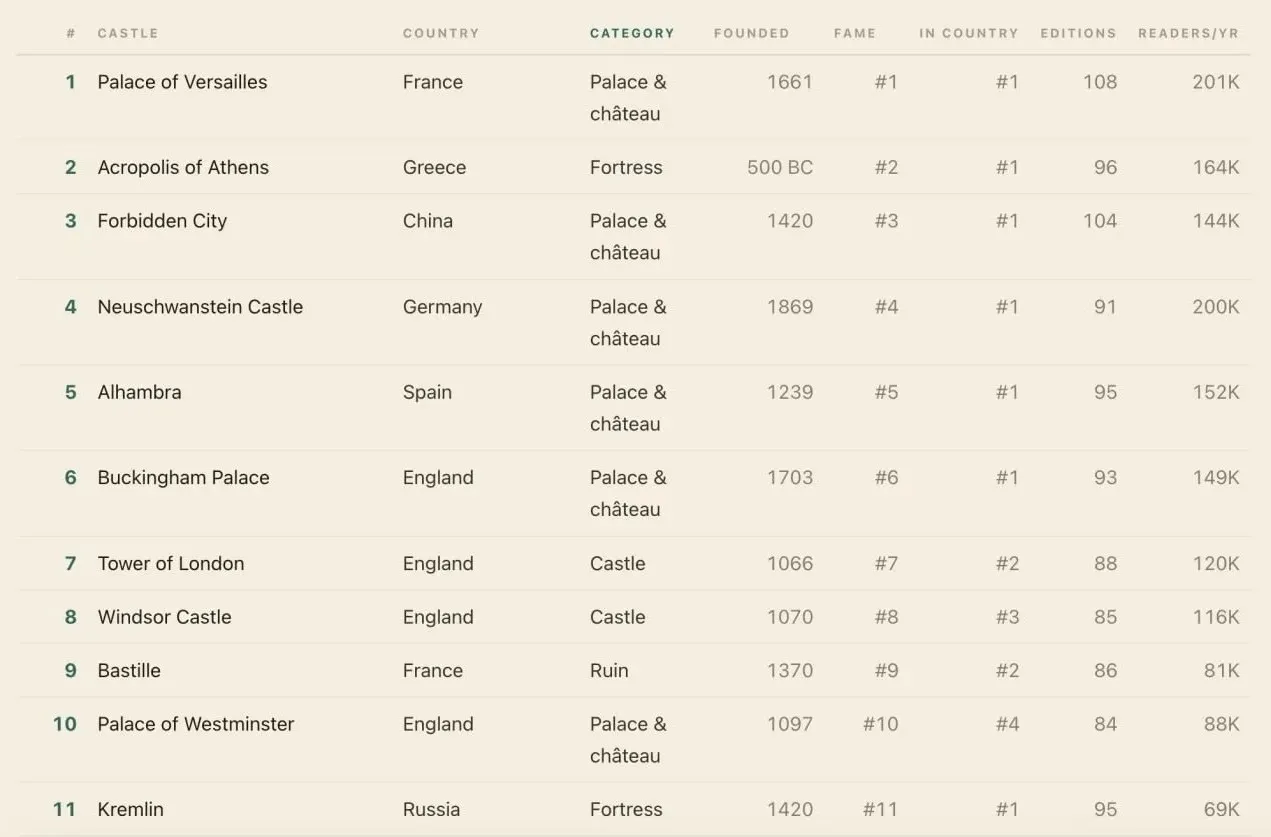
Task: Click the # rank column header
Action: 71,33
